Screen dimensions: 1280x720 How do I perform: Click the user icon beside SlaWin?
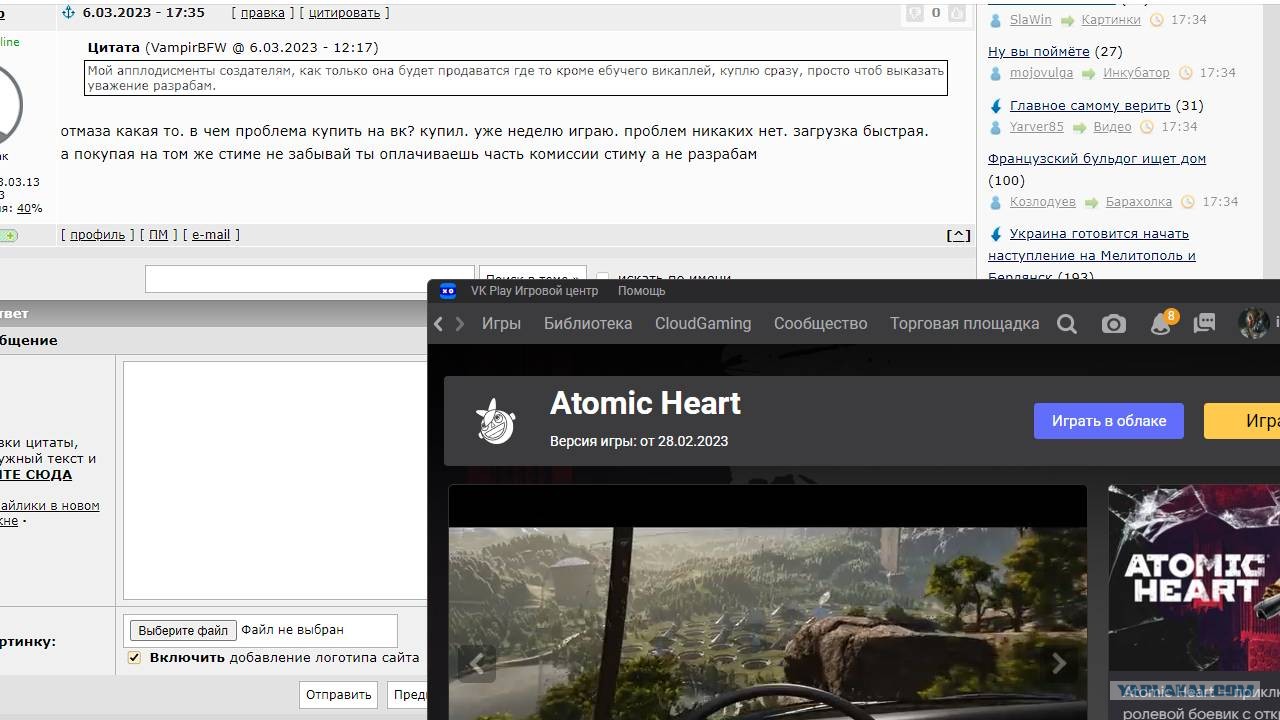(x=995, y=20)
